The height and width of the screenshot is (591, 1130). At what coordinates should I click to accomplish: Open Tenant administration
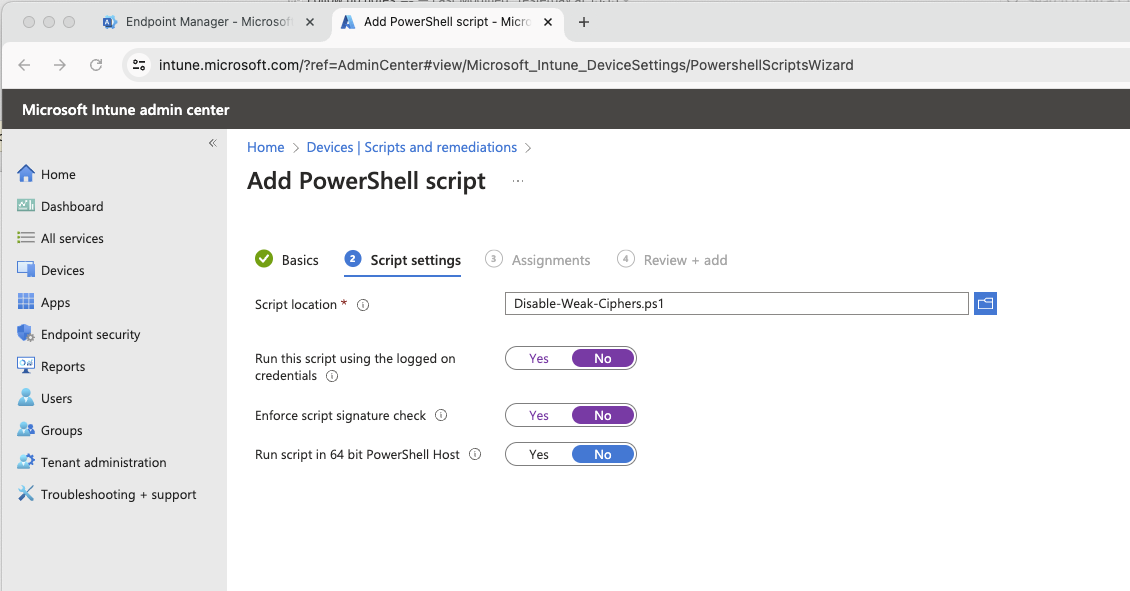pyautogui.click(x=92, y=463)
